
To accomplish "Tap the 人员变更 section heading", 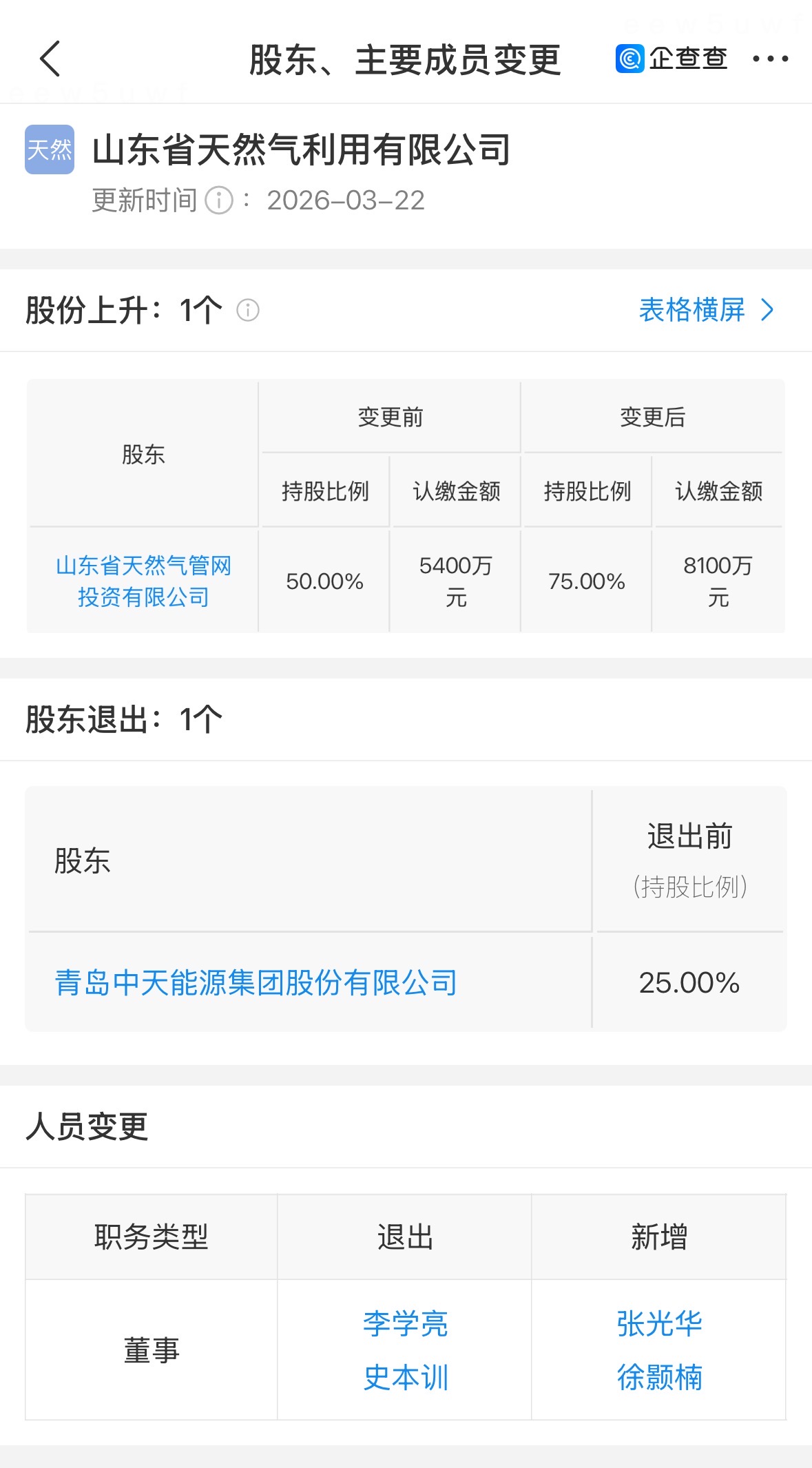I will [87, 1127].
